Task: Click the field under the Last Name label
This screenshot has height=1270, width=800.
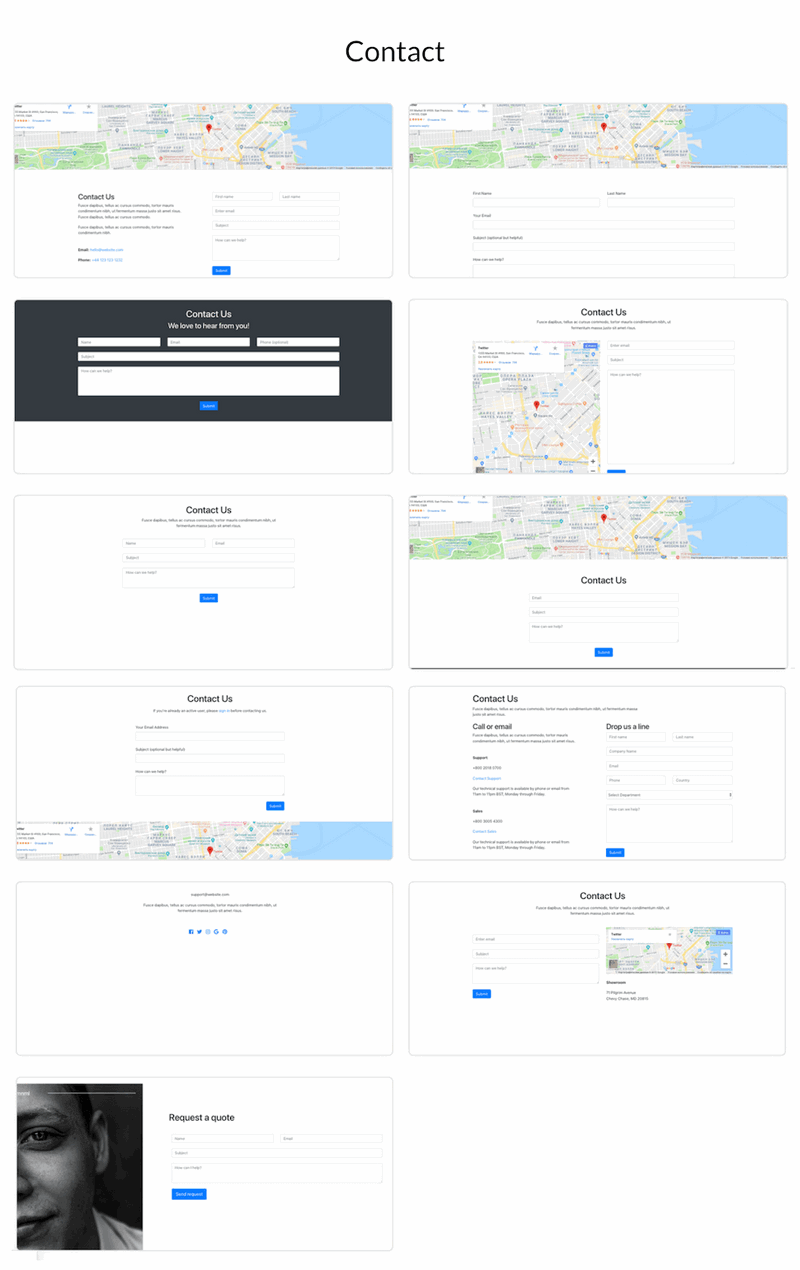Action: pyautogui.click(x=671, y=202)
